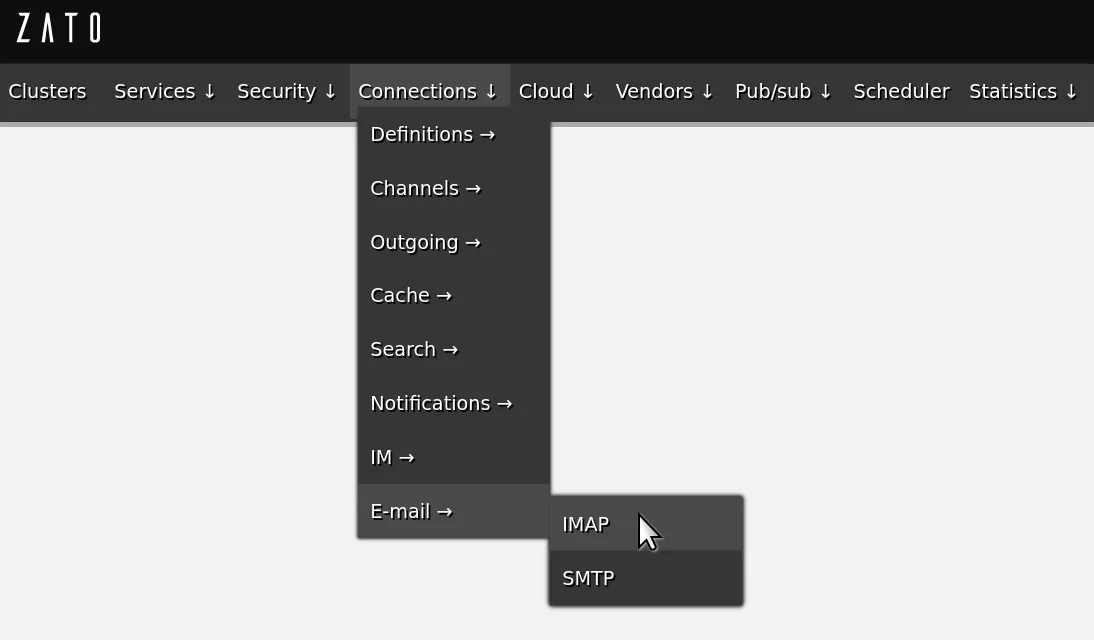Open the Cache submenu
1094x640 pixels.
(411, 296)
